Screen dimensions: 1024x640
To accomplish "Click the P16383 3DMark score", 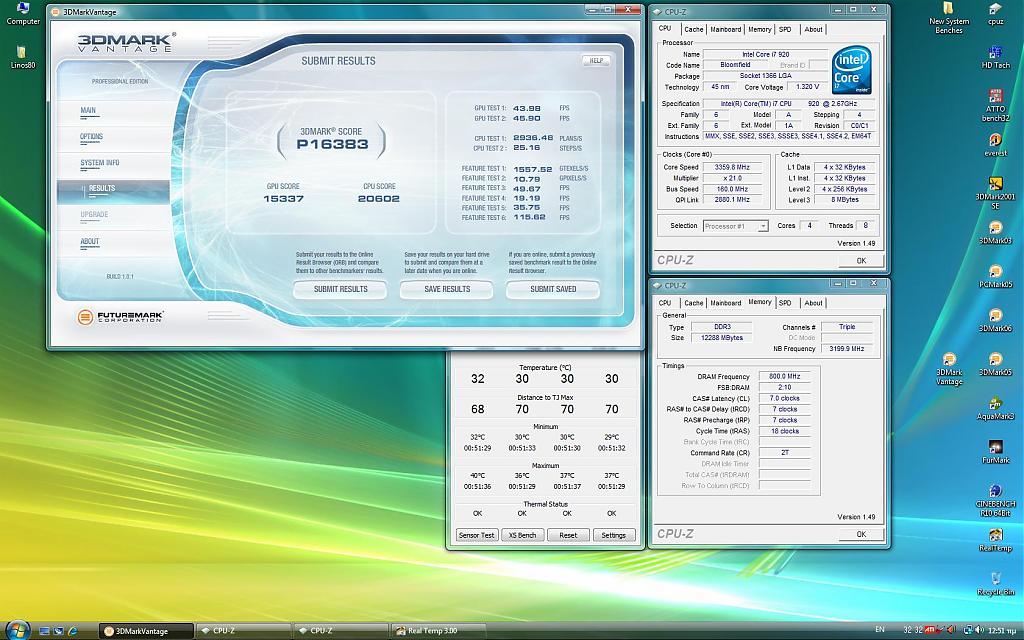I will tap(332, 144).
